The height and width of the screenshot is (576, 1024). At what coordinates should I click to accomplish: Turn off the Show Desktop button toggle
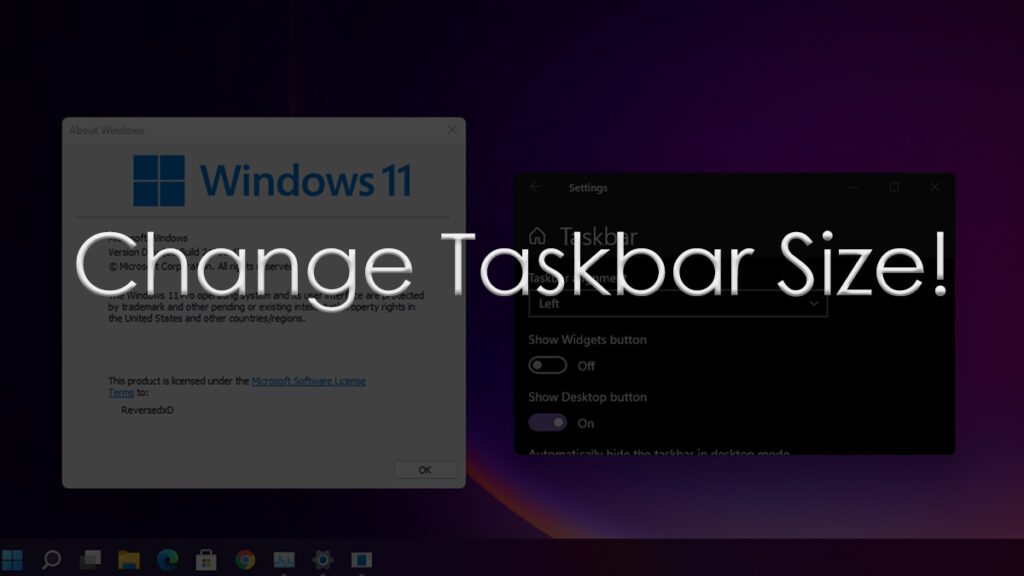(x=548, y=422)
